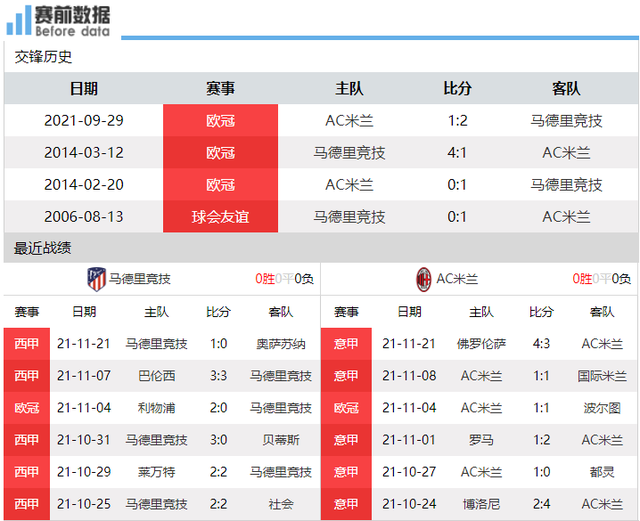Click the blue bar chart logo icon

[19, 20]
